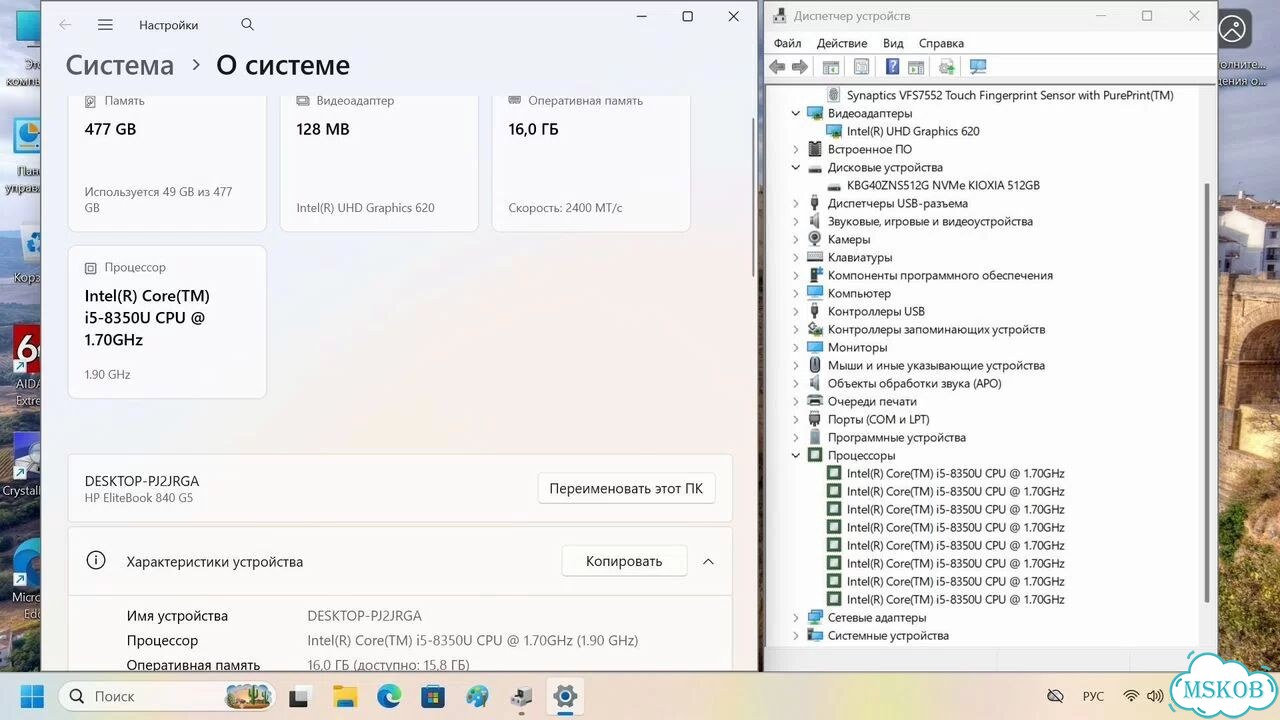This screenshot has height=720, width=1280.
Task: Click info icon beside Характеристики устройства
Action: click(96, 561)
